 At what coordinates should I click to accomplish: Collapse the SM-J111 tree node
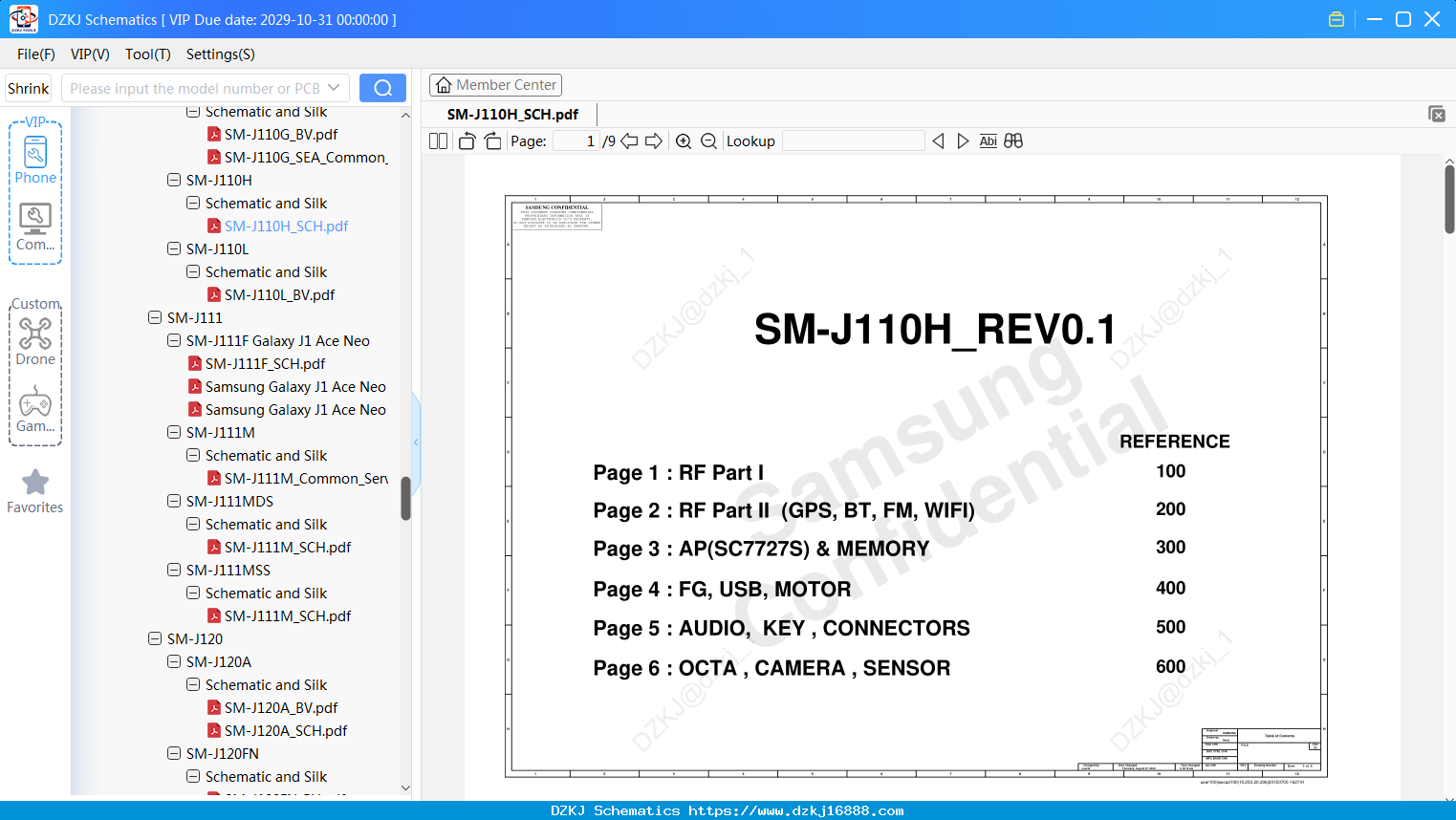click(155, 317)
